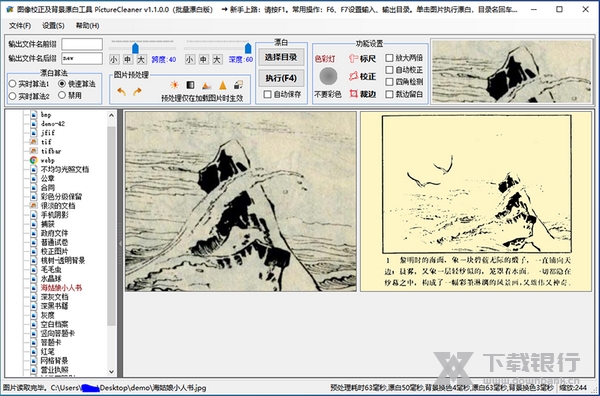Screen dimensions: 600x396
Task: Select 深灰文档 in the file list
Action: pos(54,297)
